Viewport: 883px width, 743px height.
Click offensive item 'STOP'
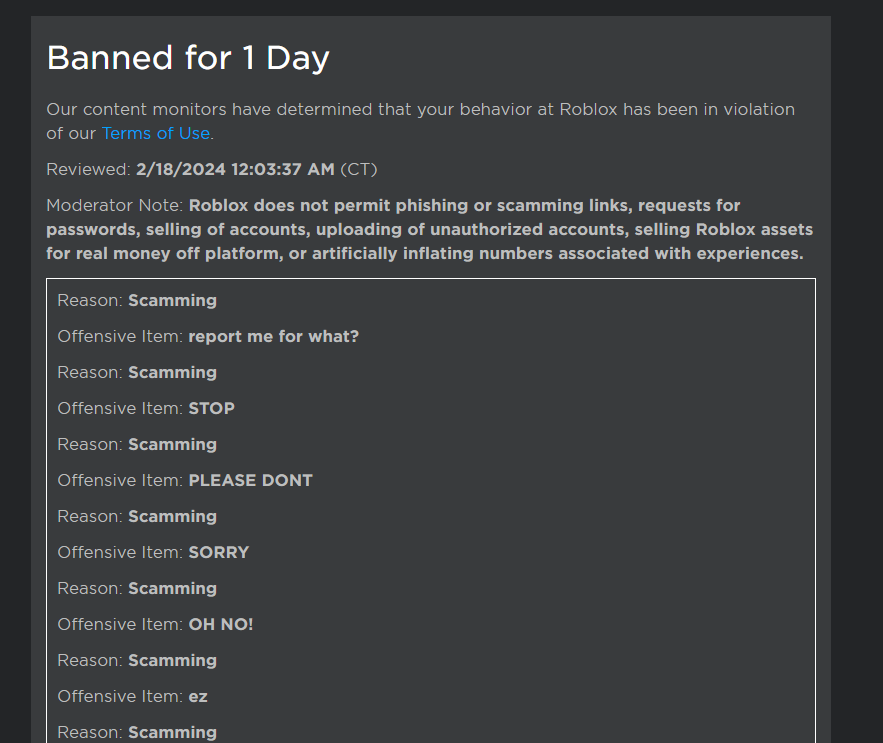pyautogui.click(x=212, y=408)
